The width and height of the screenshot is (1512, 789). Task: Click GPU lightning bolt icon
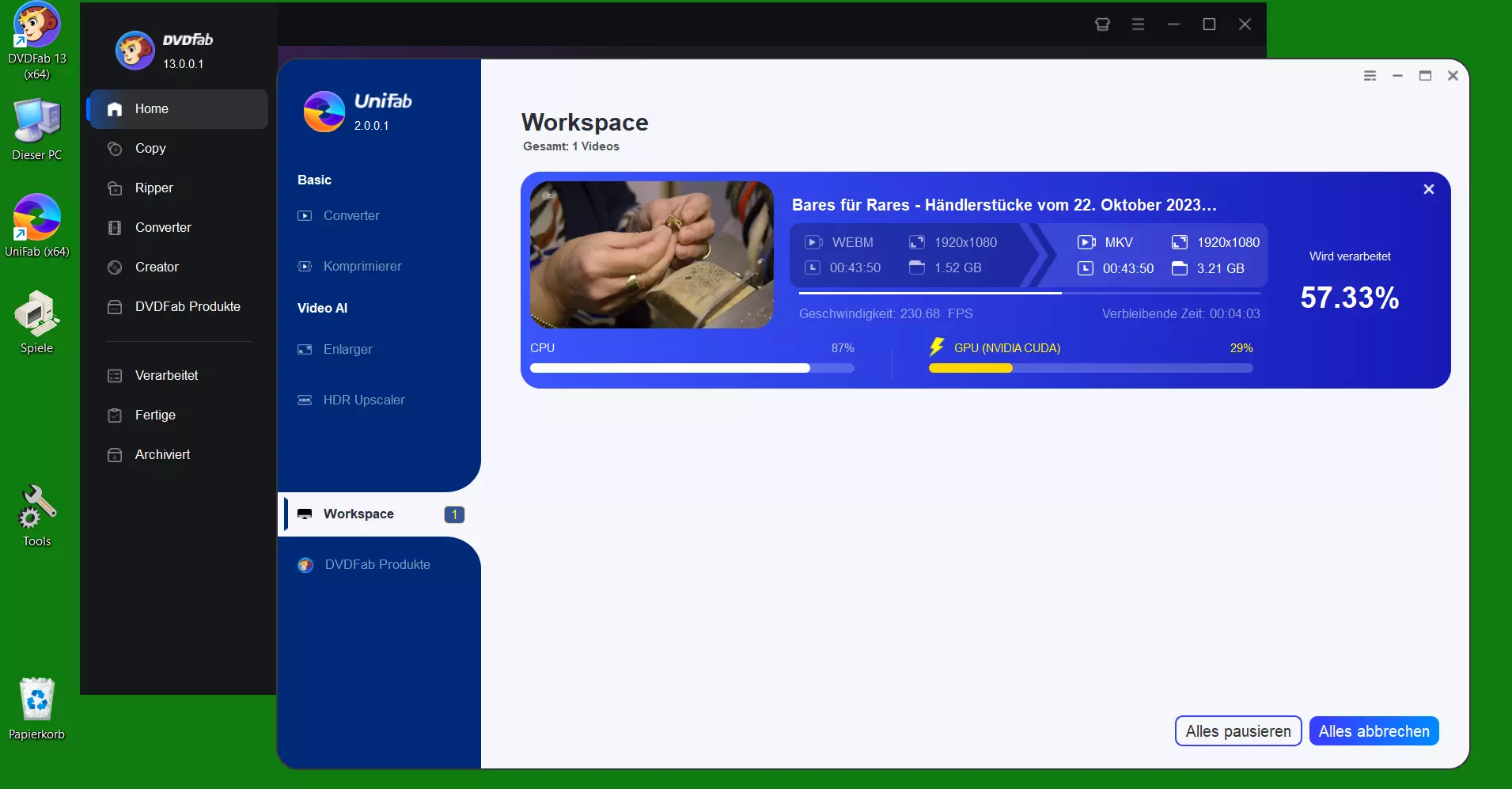pos(937,347)
